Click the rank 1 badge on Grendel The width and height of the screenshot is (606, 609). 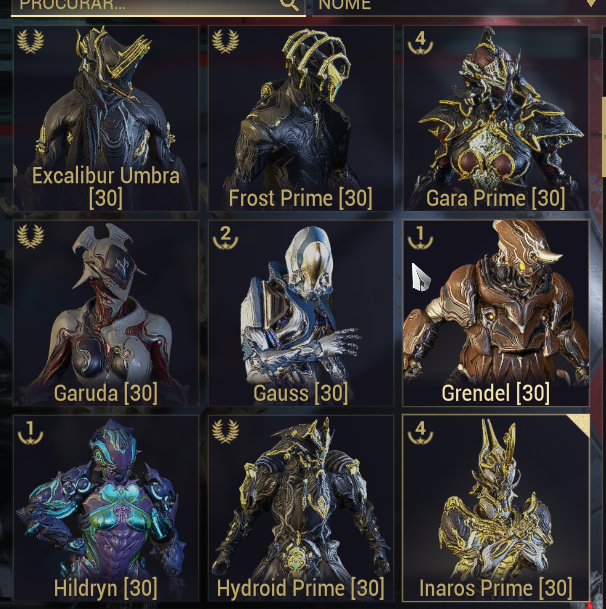click(420, 237)
